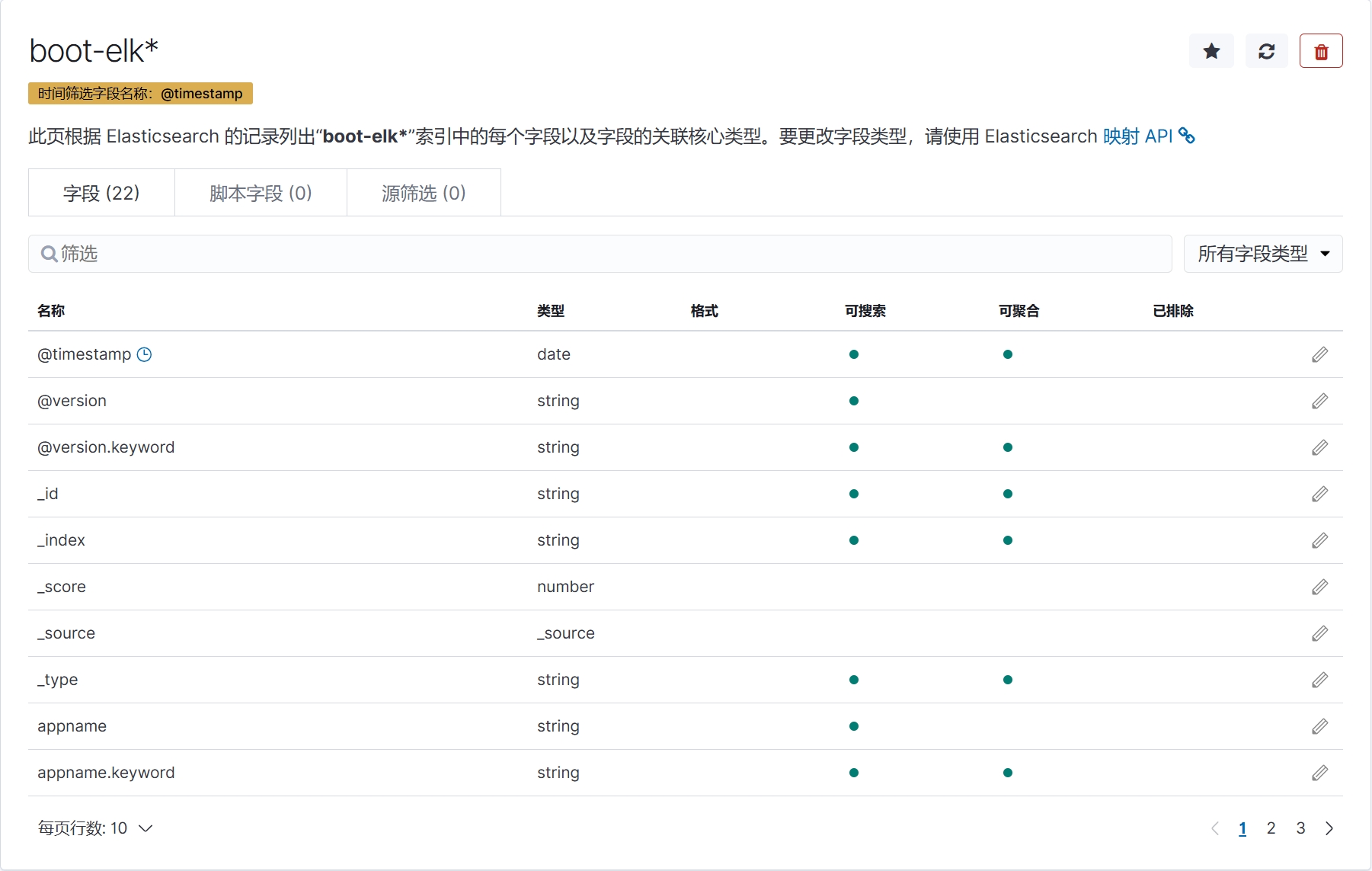Open edit for _source field row

1319,633
